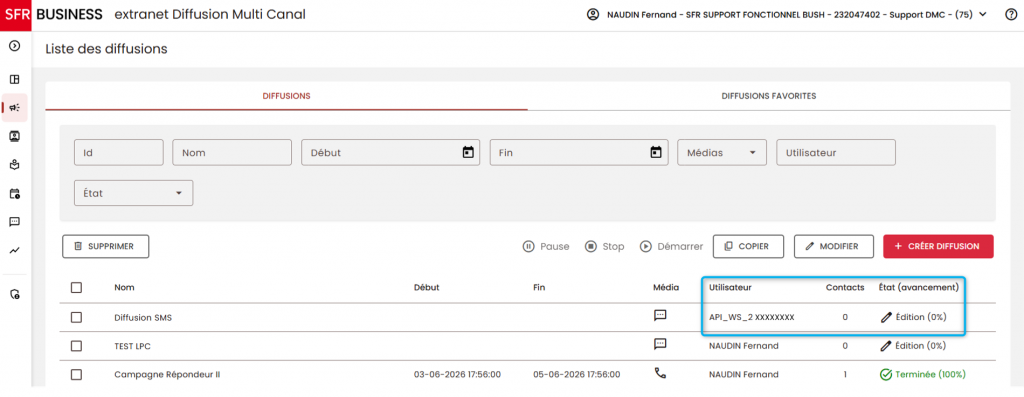
Task: Open the Fin date calendar picker
Action: (x=656, y=152)
